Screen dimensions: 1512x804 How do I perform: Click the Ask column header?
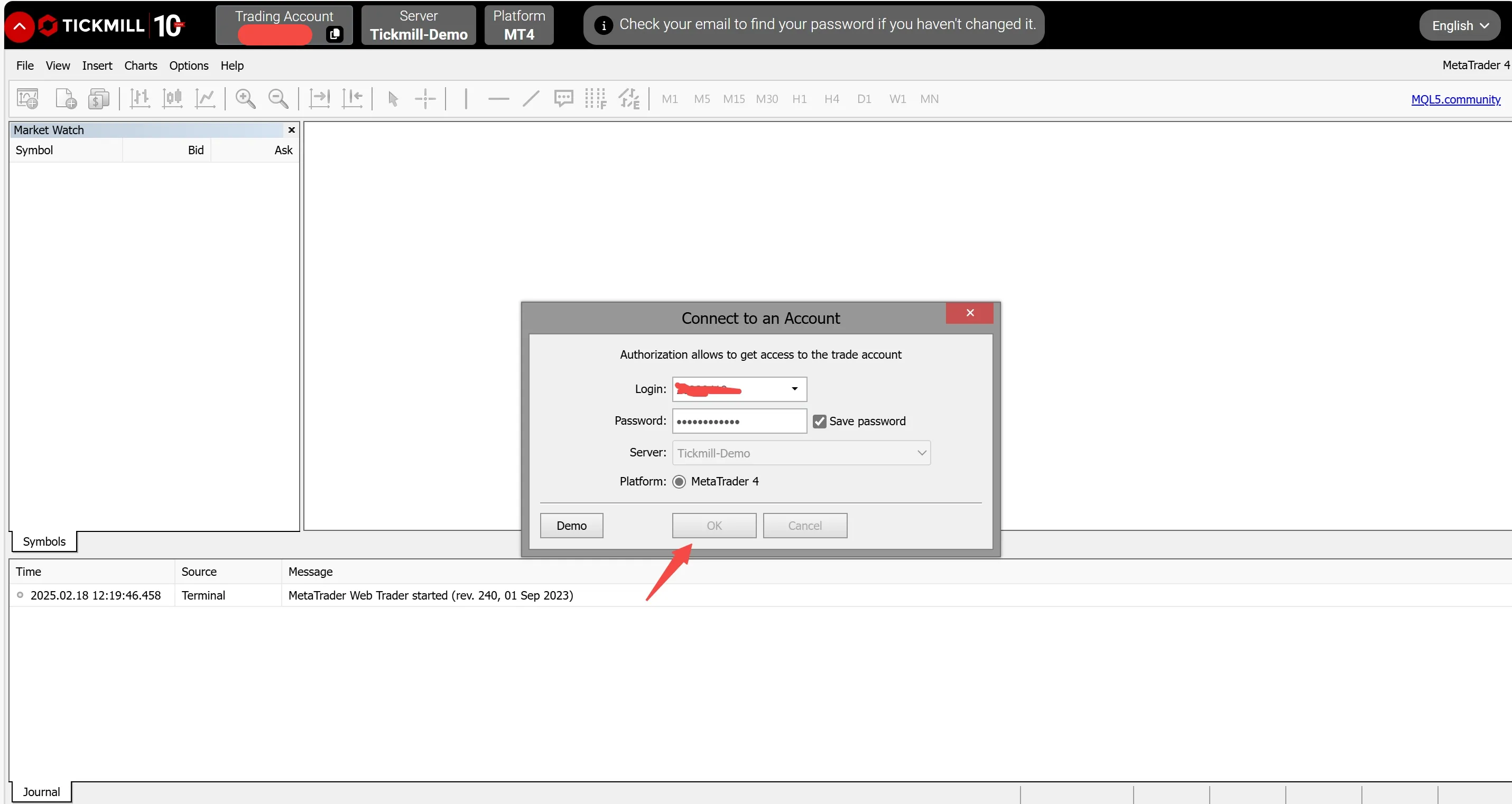tap(255, 150)
